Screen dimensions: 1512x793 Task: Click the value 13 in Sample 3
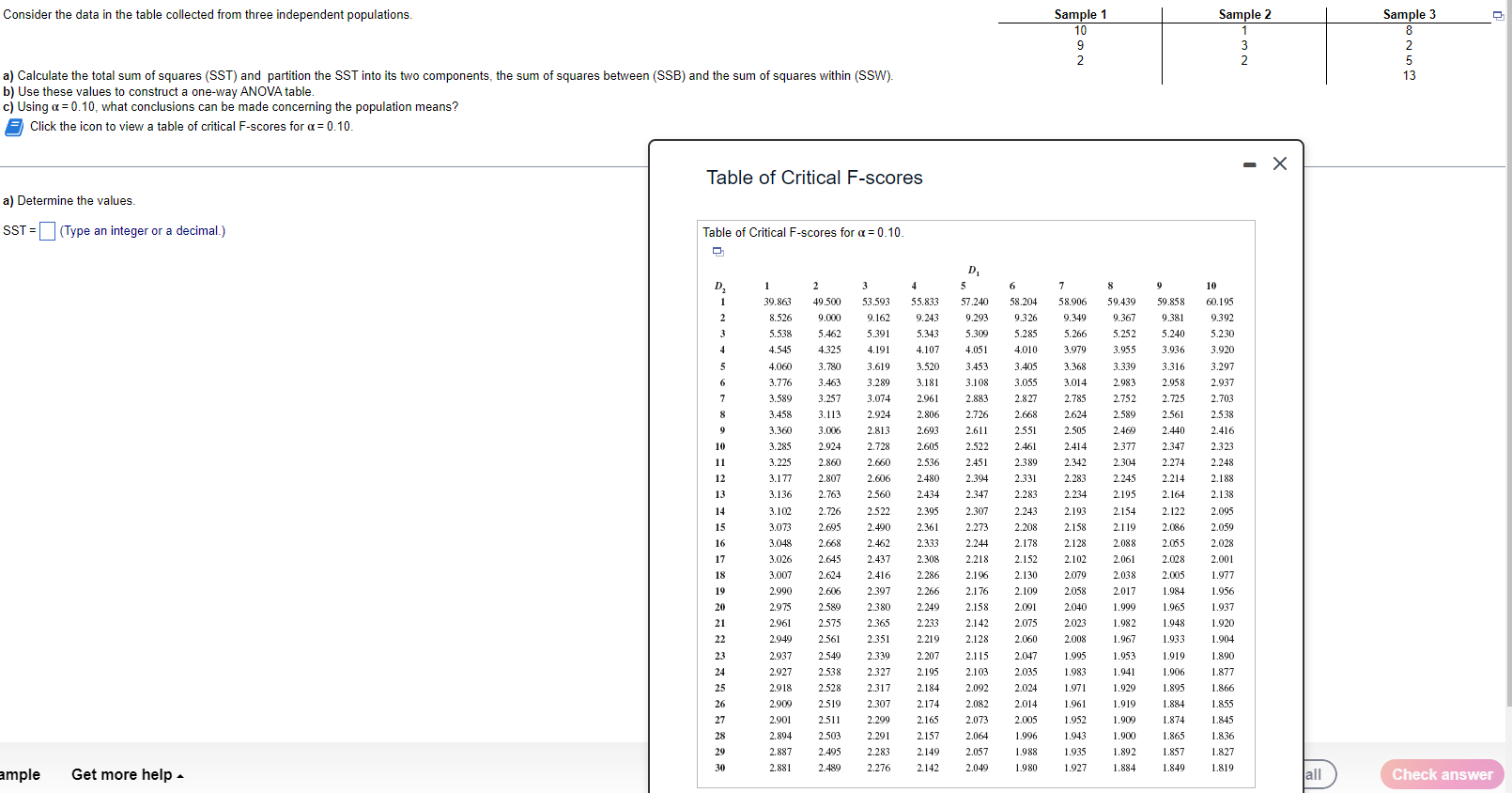[1409, 75]
